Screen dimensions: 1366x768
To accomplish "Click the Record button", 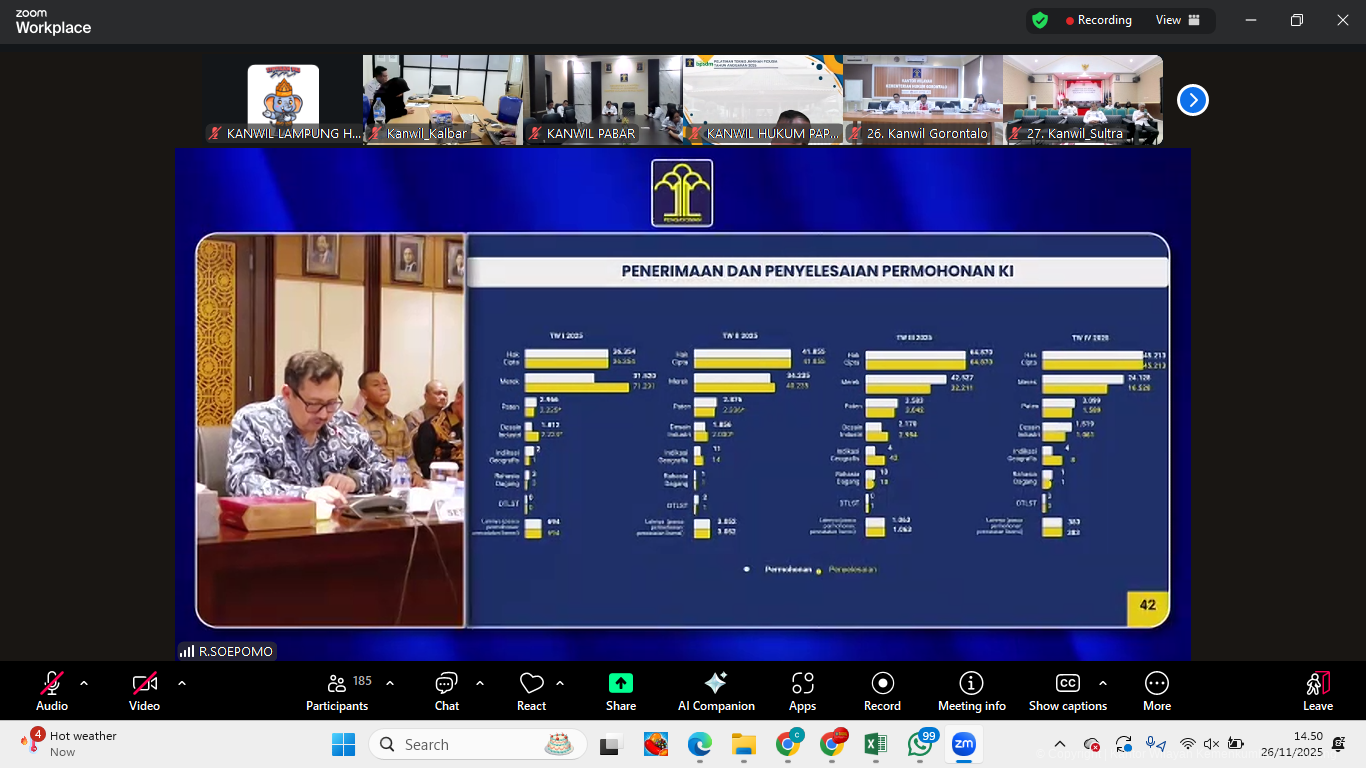I will click(x=882, y=691).
